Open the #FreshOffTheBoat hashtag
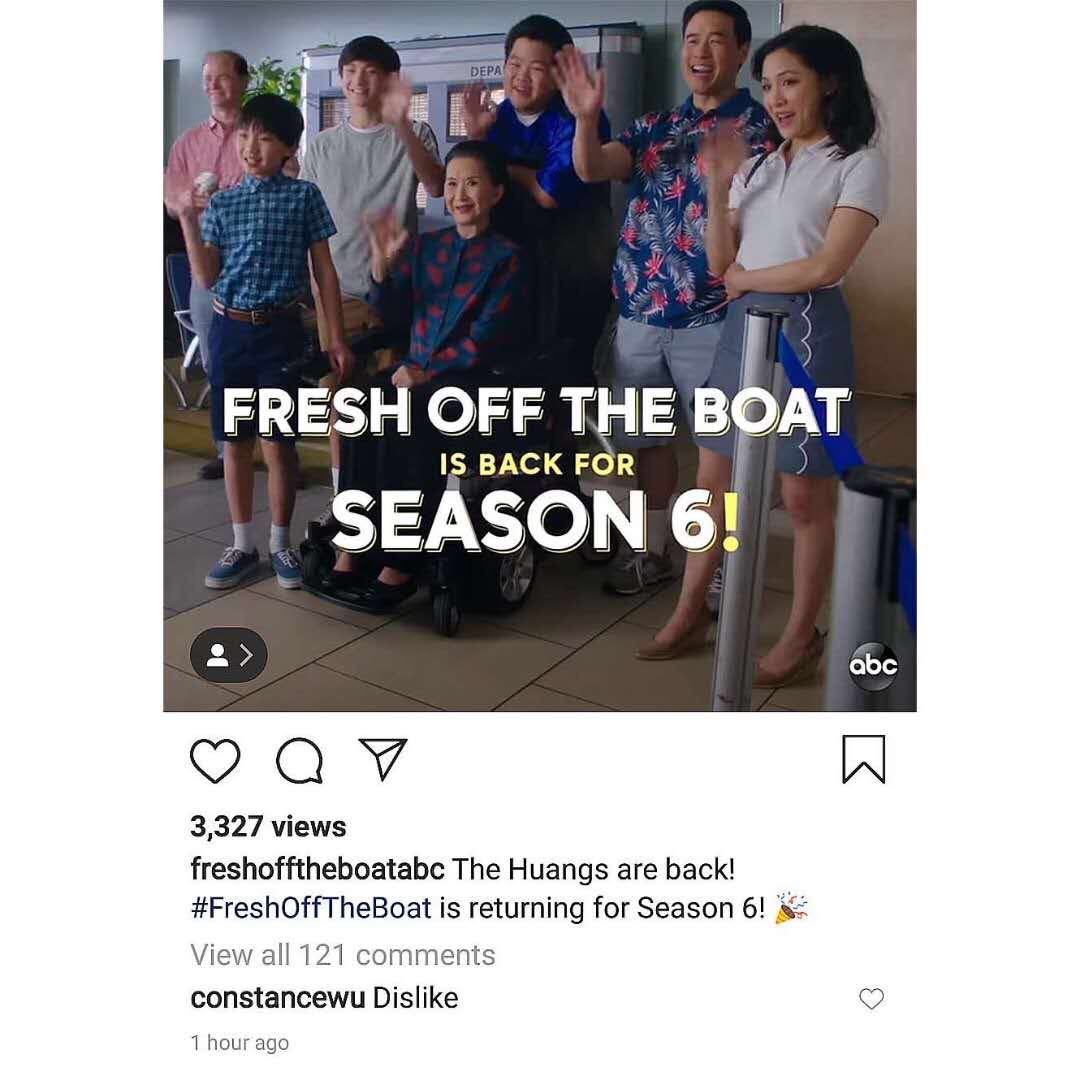1080x1080 pixels. coord(311,908)
